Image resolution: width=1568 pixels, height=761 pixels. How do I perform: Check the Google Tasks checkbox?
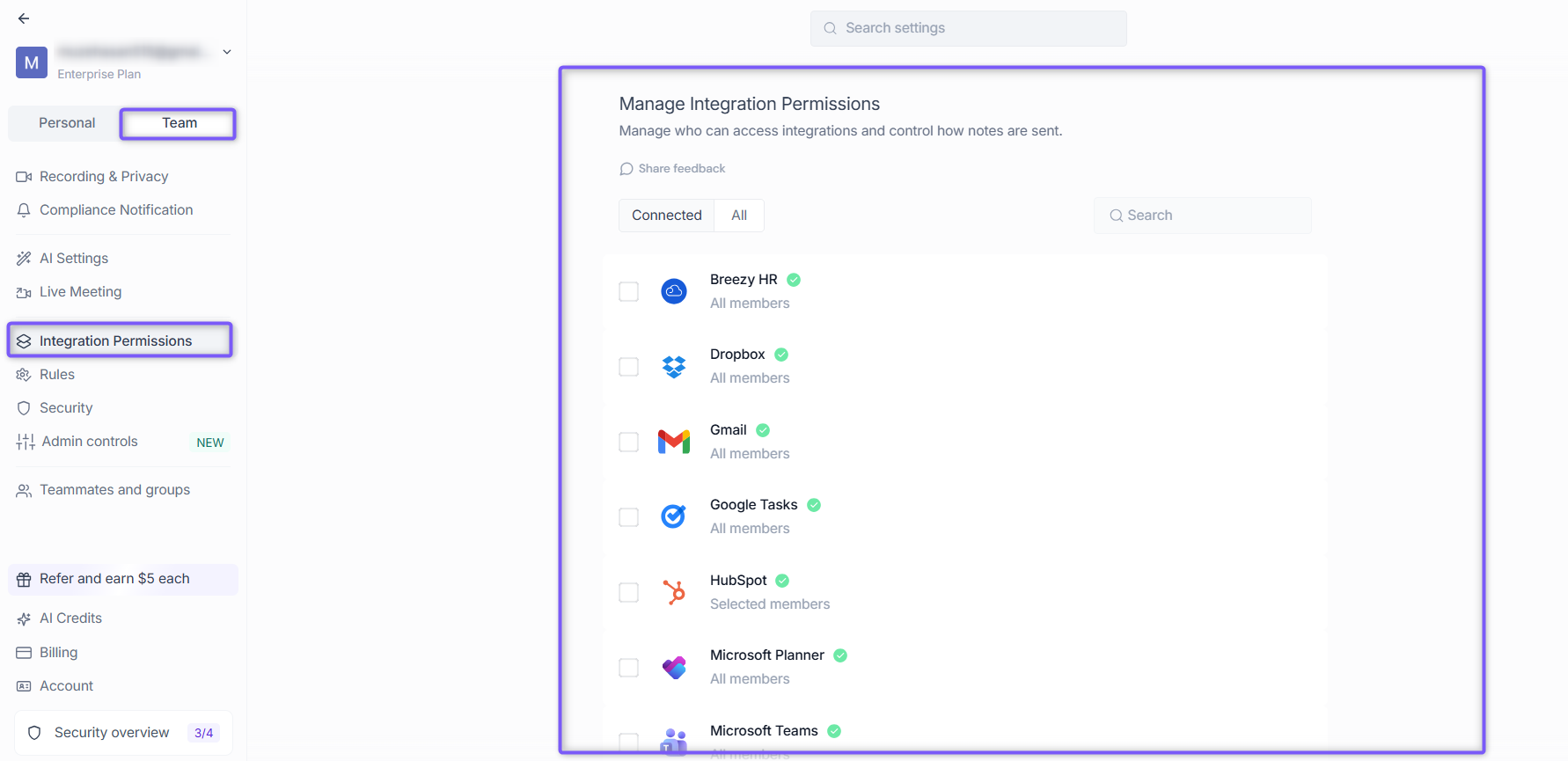(x=628, y=517)
